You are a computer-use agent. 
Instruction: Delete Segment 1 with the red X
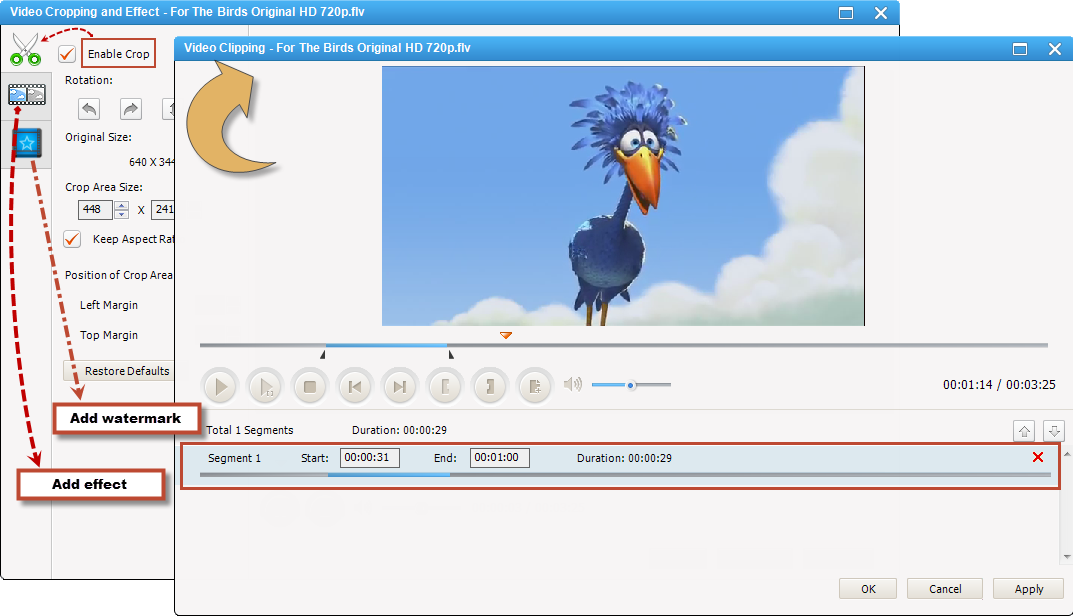point(1037,457)
